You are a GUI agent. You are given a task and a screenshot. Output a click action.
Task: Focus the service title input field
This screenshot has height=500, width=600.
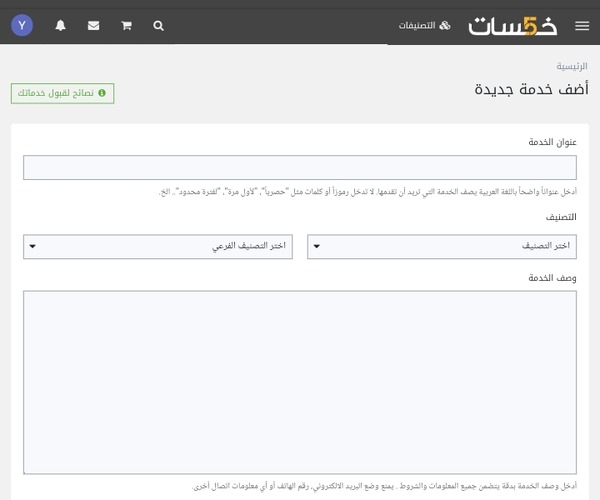click(300, 168)
